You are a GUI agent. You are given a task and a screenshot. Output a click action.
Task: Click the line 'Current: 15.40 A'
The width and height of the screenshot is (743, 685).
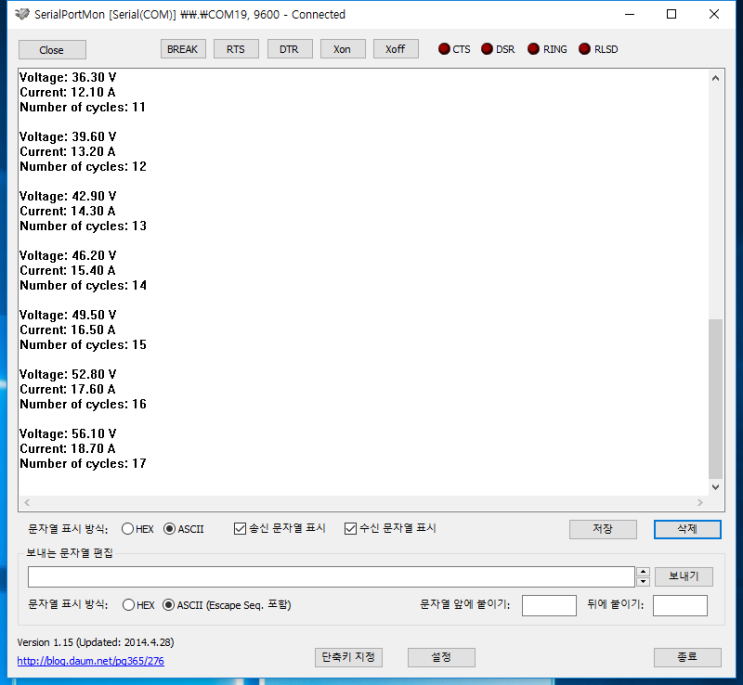tap(67, 270)
